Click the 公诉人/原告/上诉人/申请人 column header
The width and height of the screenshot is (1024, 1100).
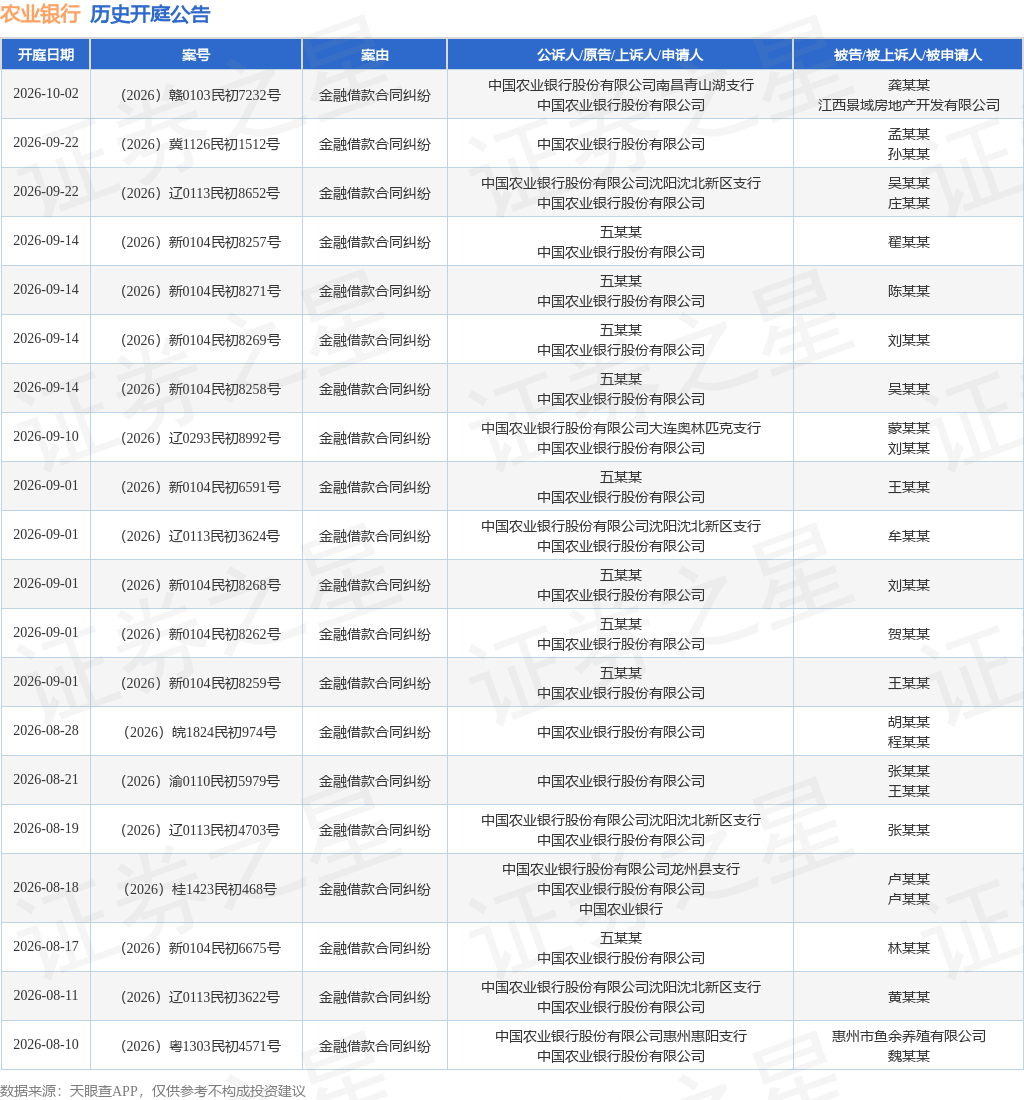coord(620,55)
